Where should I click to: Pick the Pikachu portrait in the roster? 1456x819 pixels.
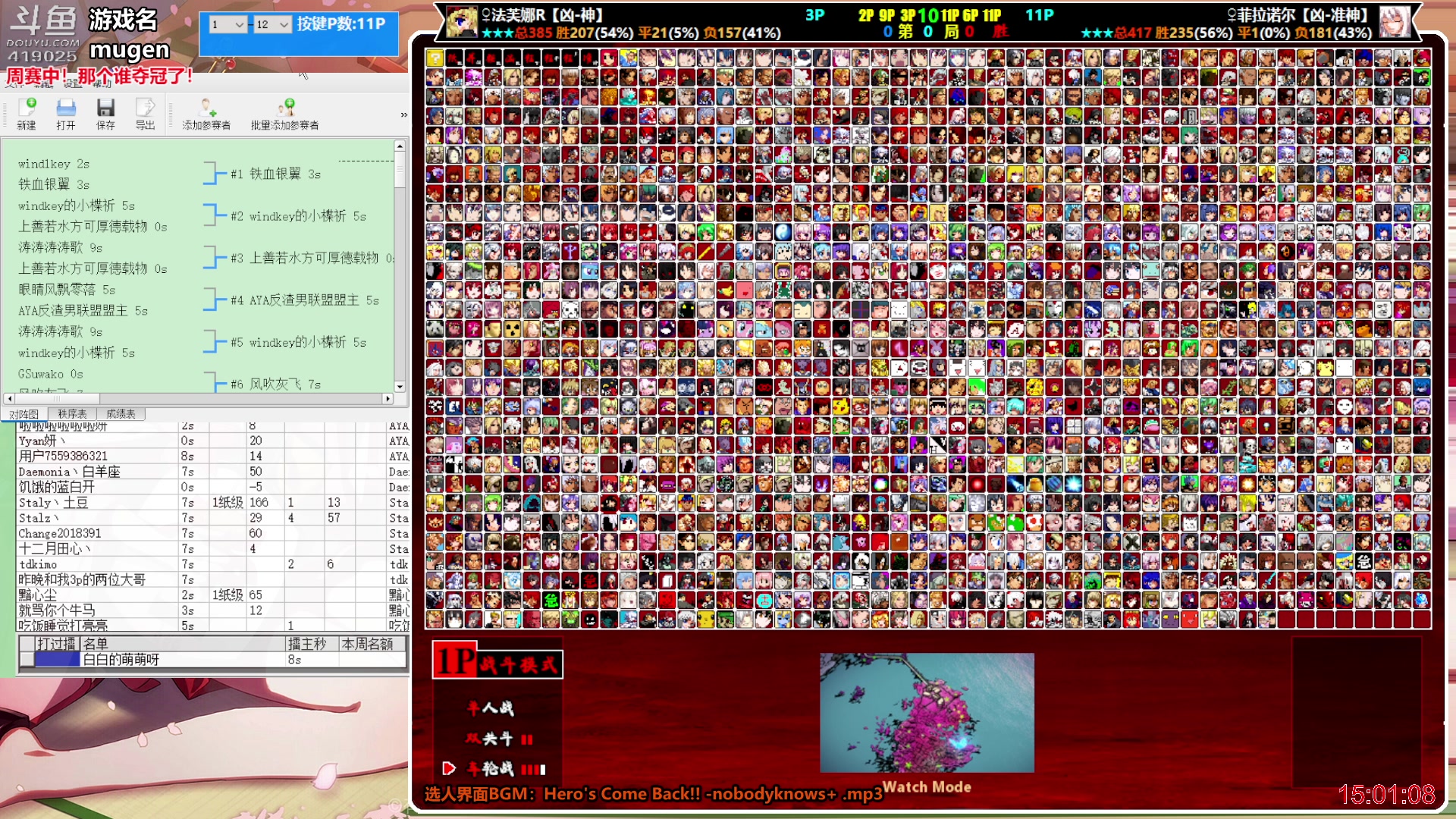coord(841,406)
